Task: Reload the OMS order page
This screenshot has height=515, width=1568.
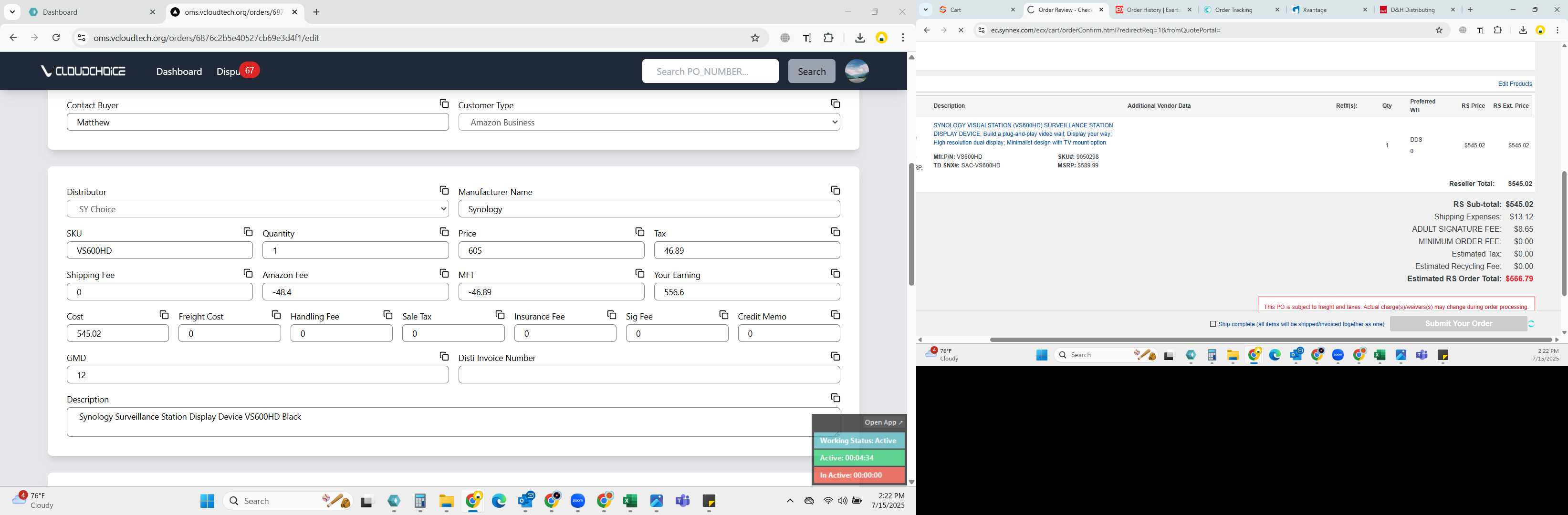Action: [x=56, y=38]
